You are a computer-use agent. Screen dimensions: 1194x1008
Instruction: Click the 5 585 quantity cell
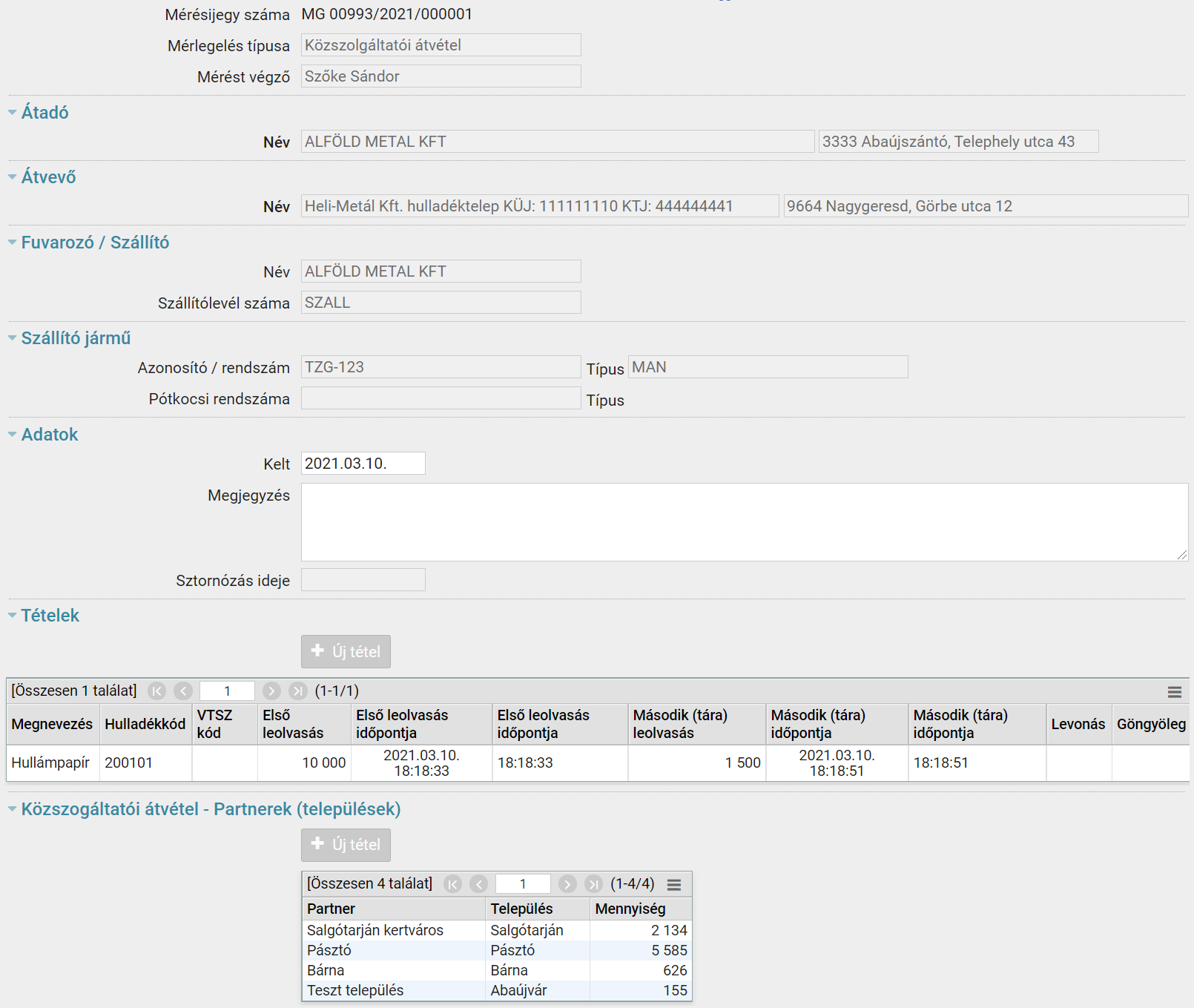pos(641,950)
